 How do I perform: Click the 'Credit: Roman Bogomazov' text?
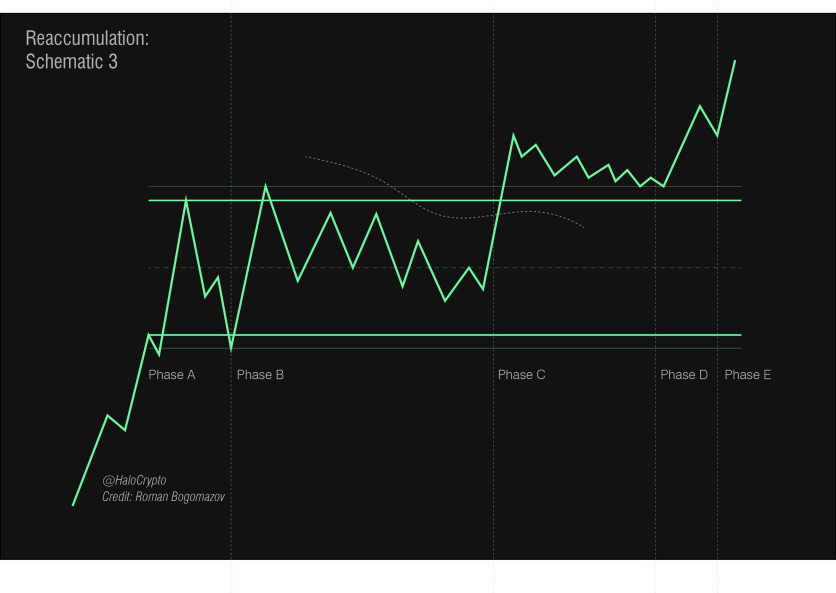point(164,497)
